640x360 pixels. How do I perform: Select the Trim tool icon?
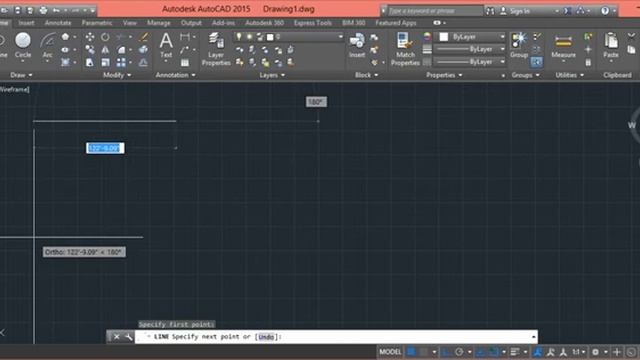(121, 37)
